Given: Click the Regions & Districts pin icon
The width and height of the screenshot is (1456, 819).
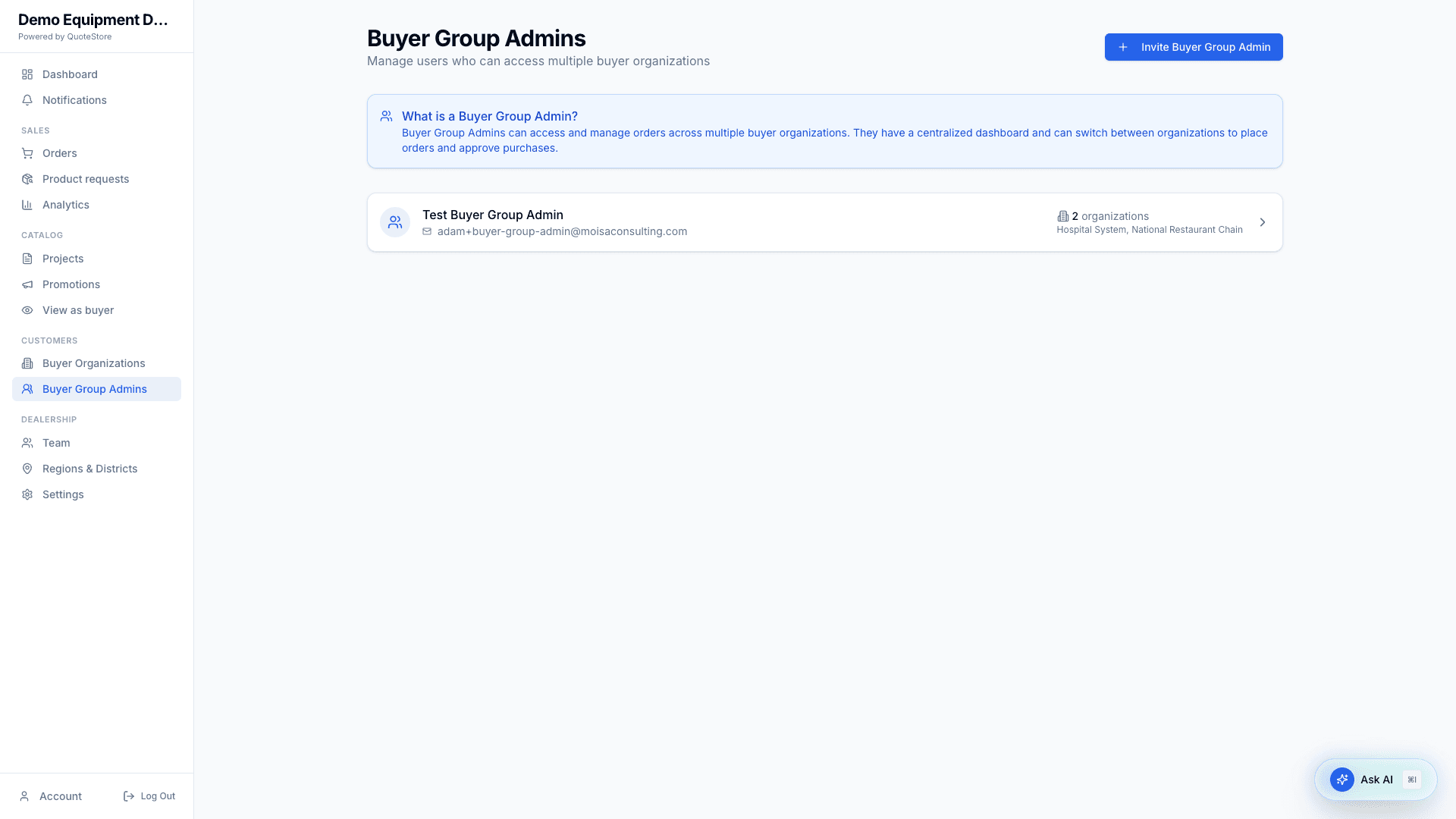Looking at the screenshot, I should coord(27,469).
